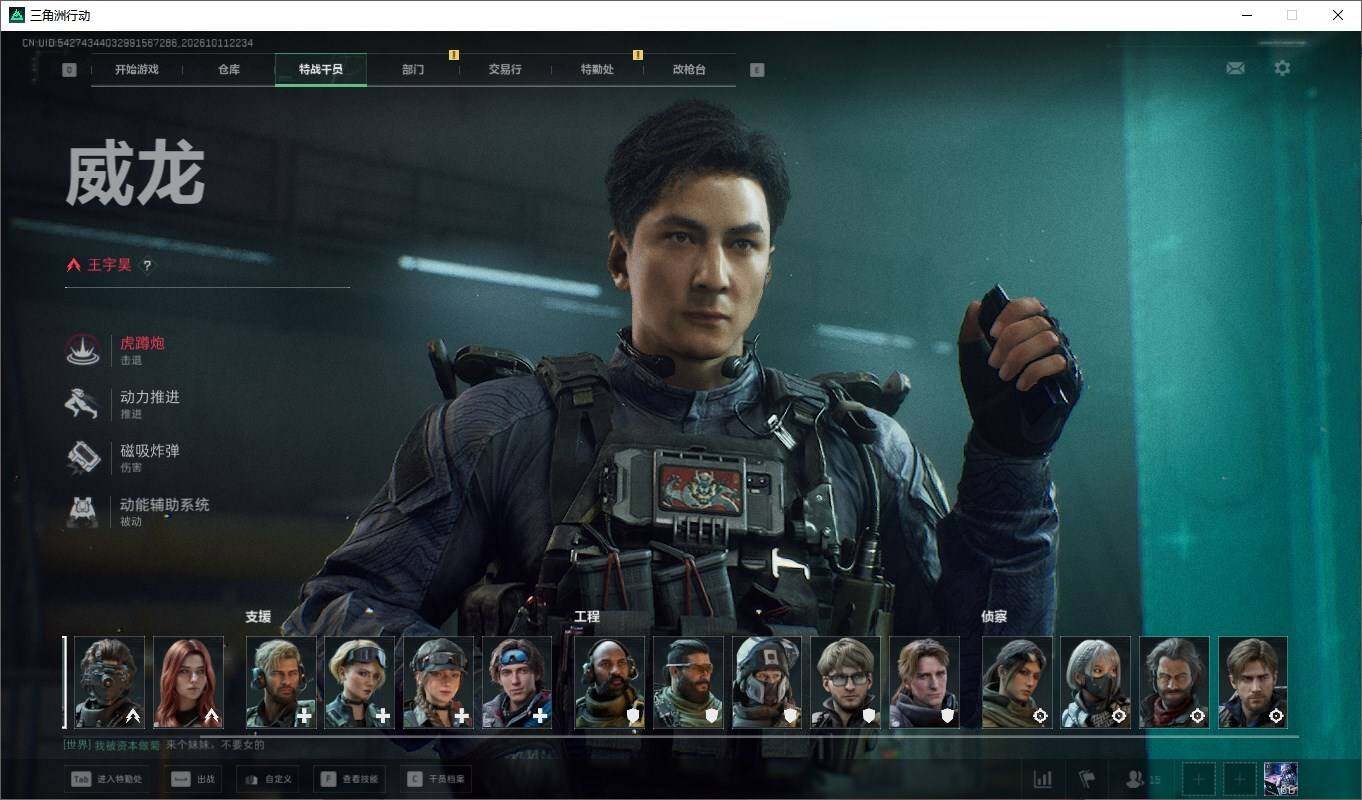The height and width of the screenshot is (800, 1362).
Task: Open the 部门 tab
Action: (x=413, y=70)
